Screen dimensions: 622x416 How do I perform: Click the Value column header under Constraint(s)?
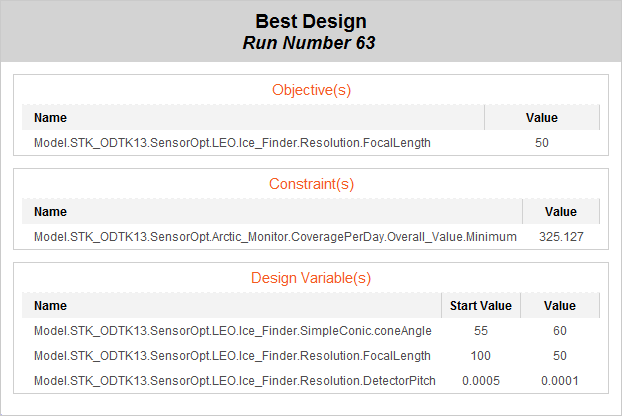560,212
